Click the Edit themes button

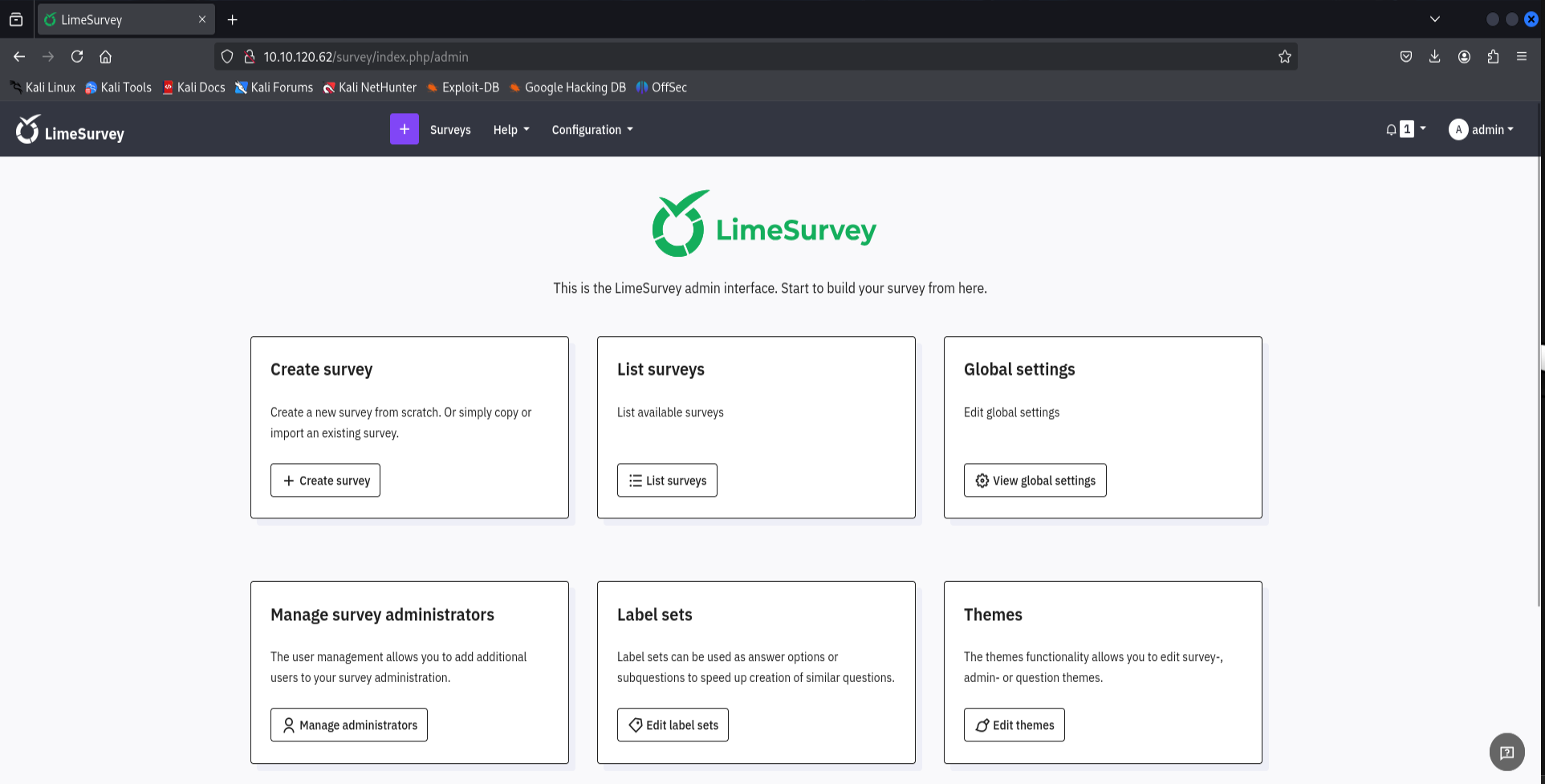[x=1014, y=725]
